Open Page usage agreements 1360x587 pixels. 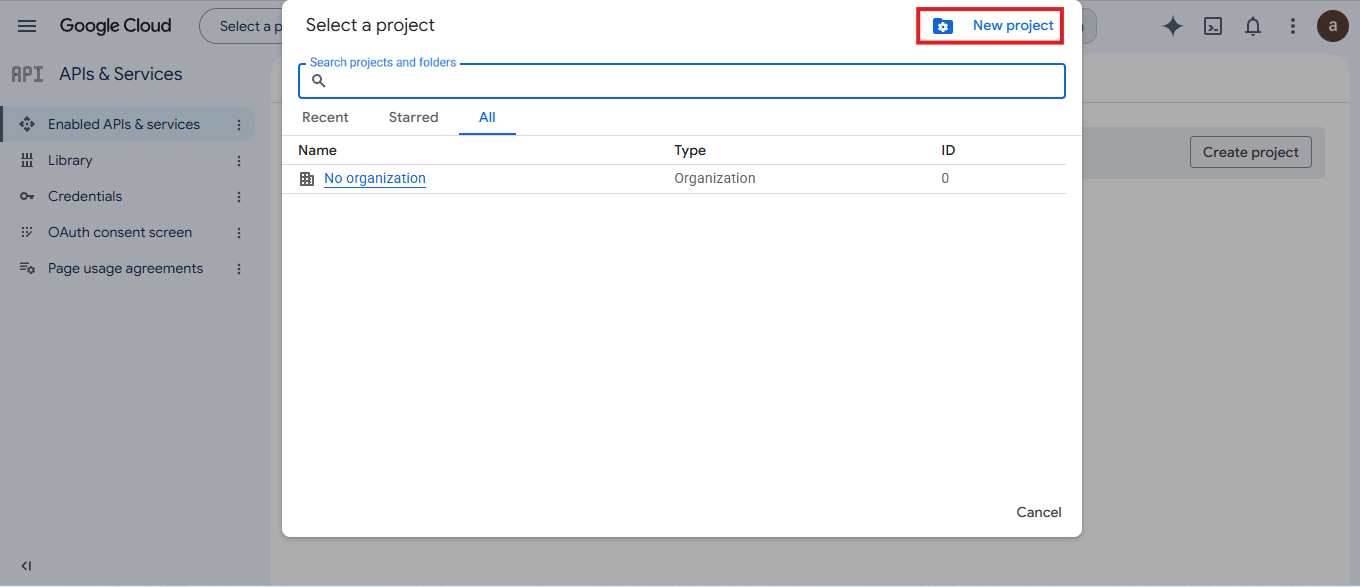tap(125, 268)
